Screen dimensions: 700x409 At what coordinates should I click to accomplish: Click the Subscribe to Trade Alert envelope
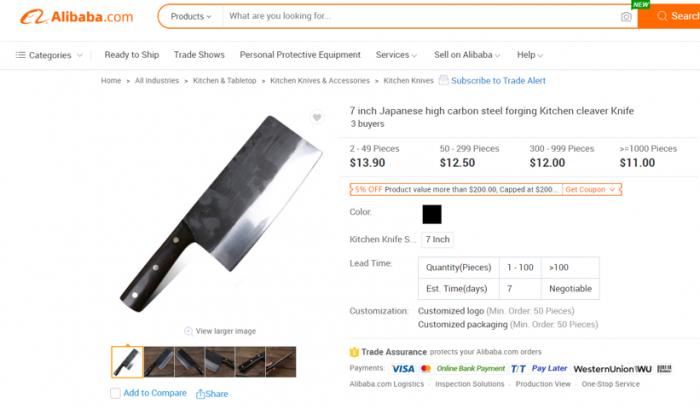pos(444,81)
